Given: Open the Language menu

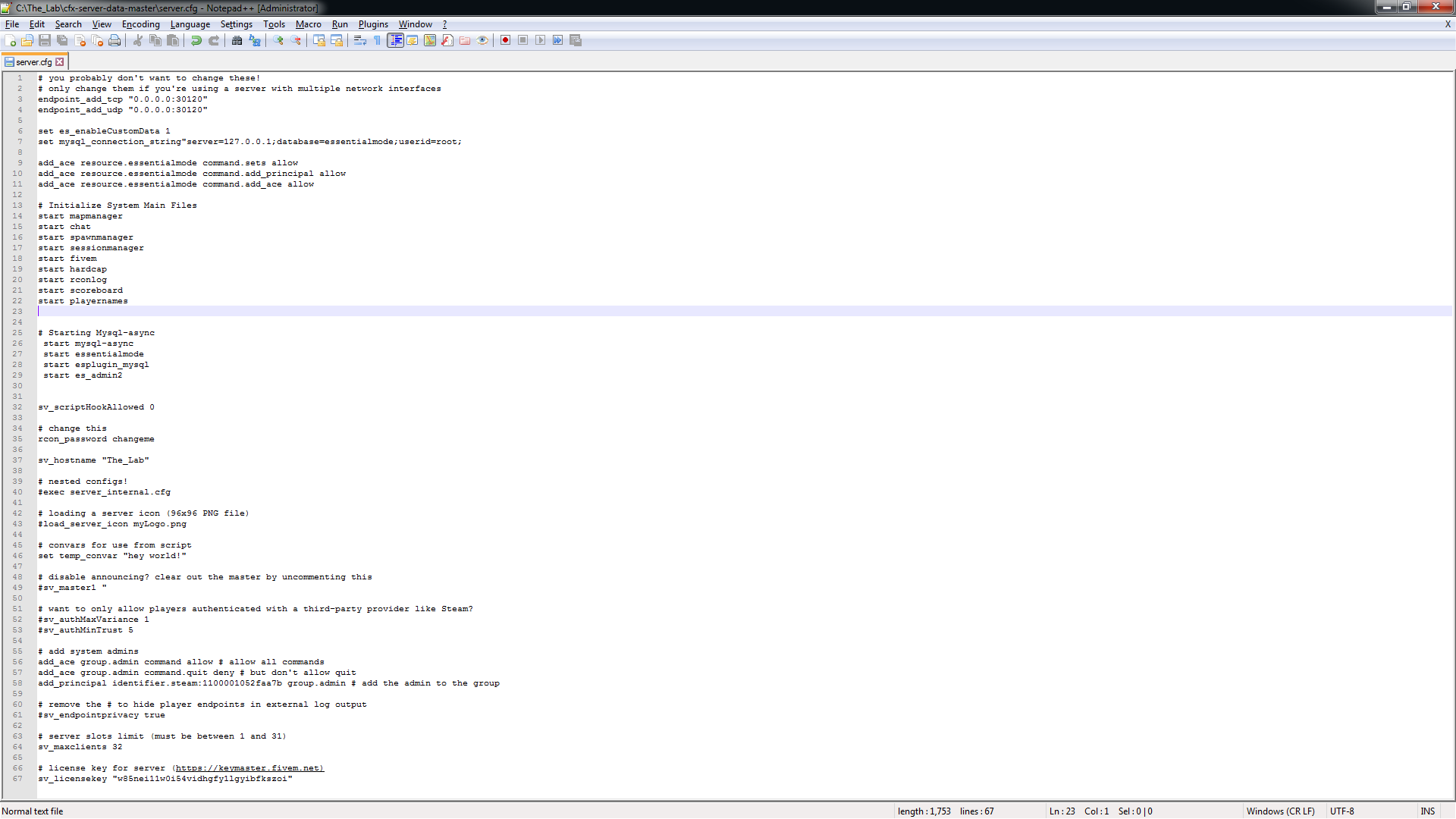Looking at the screenshot, I should pos(190,24).
